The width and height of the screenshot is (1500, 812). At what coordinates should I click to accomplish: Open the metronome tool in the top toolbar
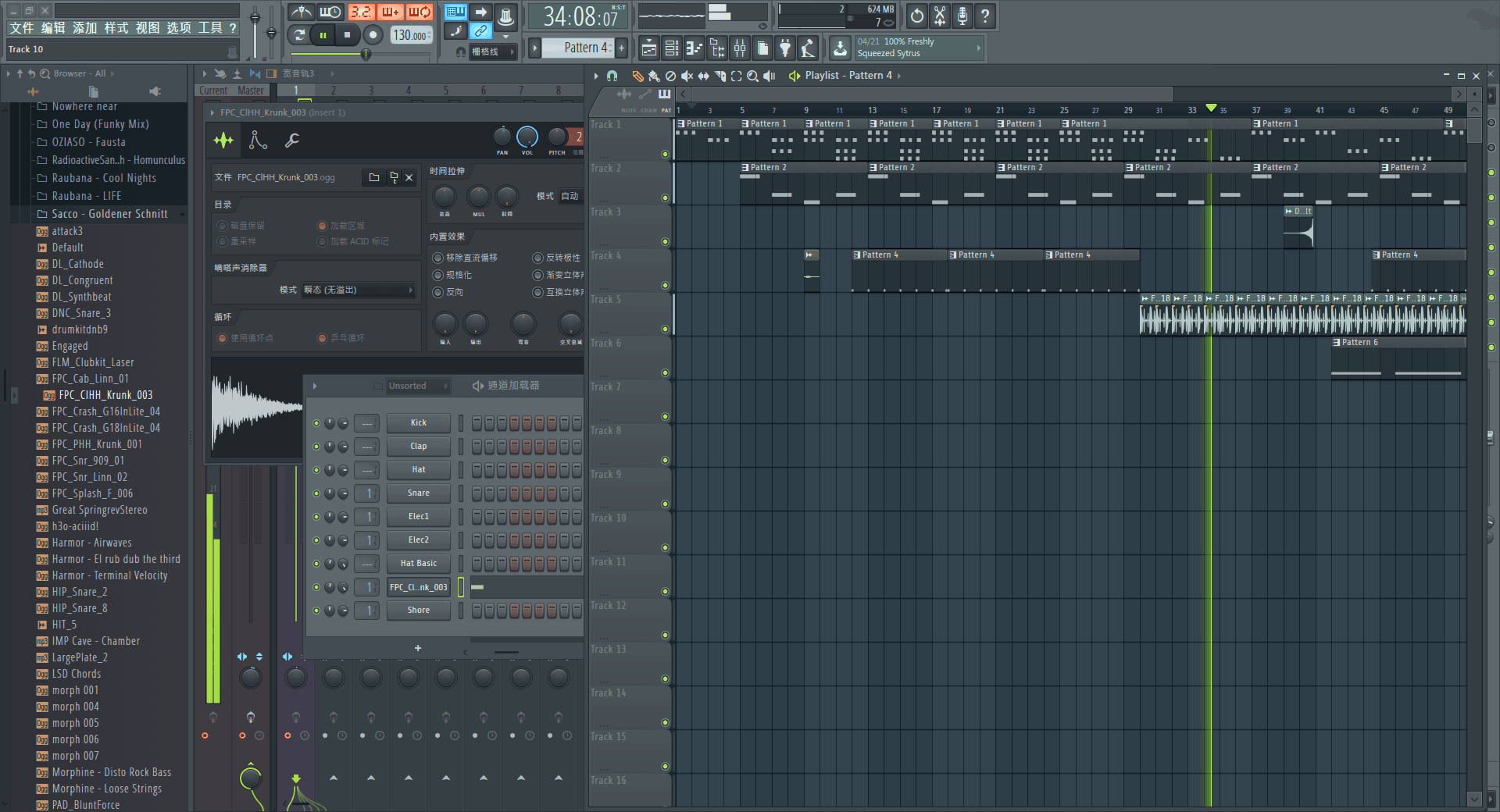[301, 12]
